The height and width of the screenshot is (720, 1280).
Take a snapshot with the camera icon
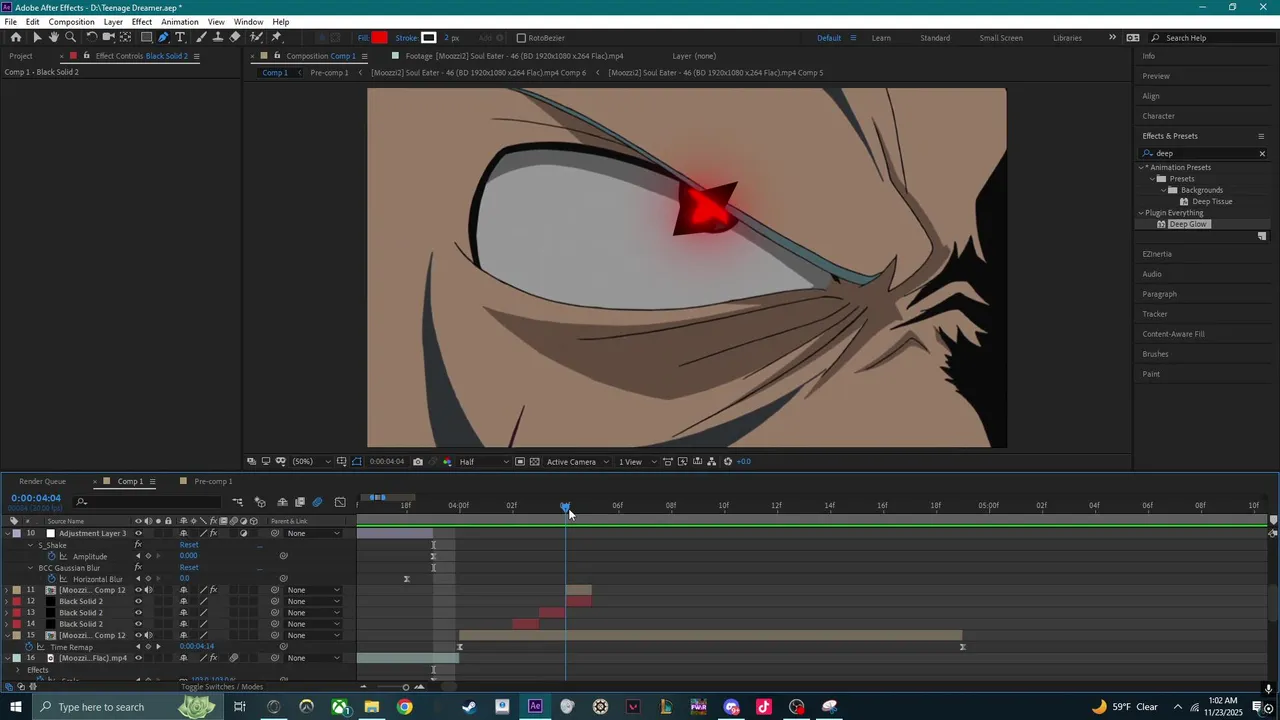(418, 462)
